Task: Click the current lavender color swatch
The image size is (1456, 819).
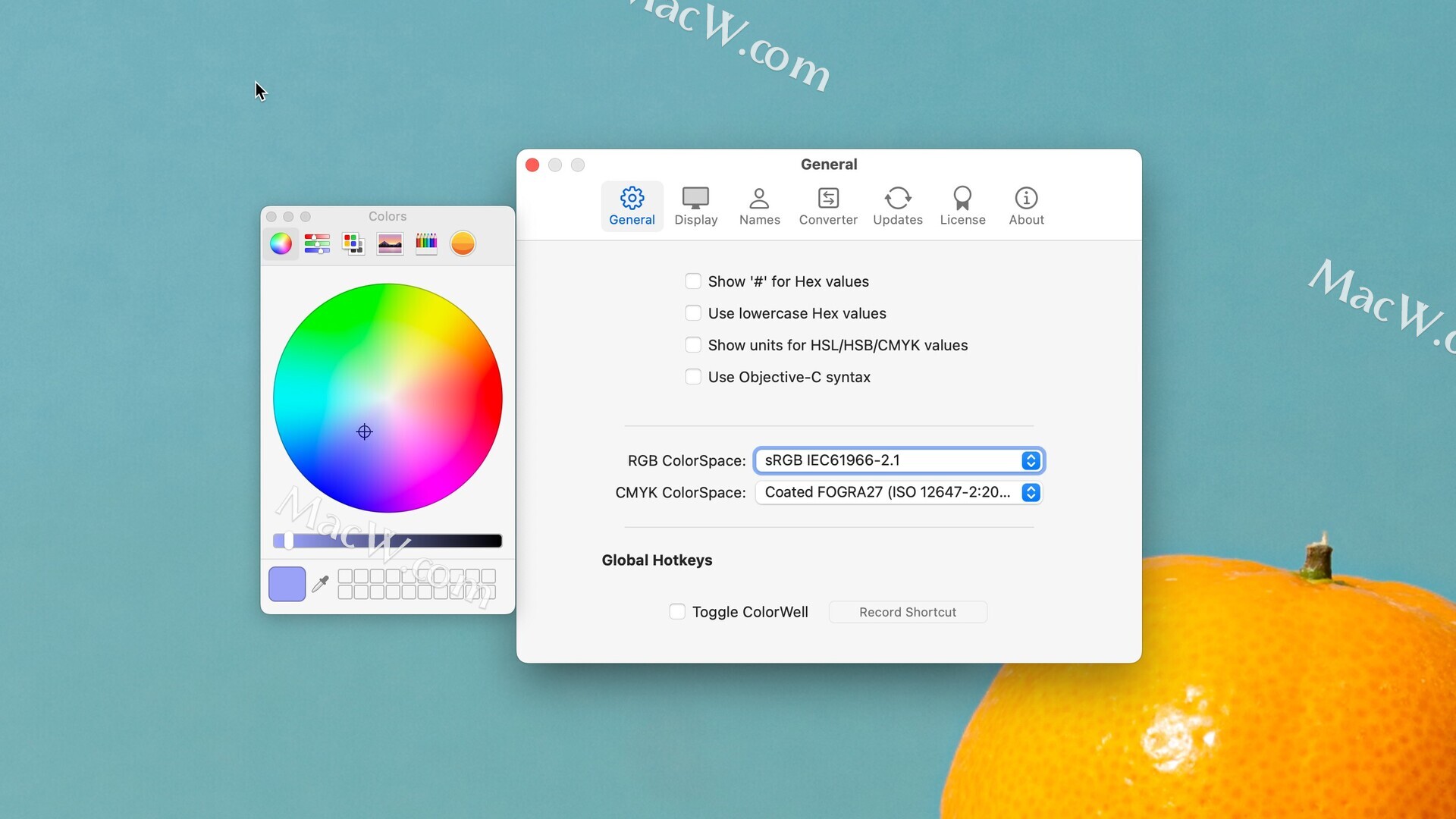Action: [x=287, y=584]
